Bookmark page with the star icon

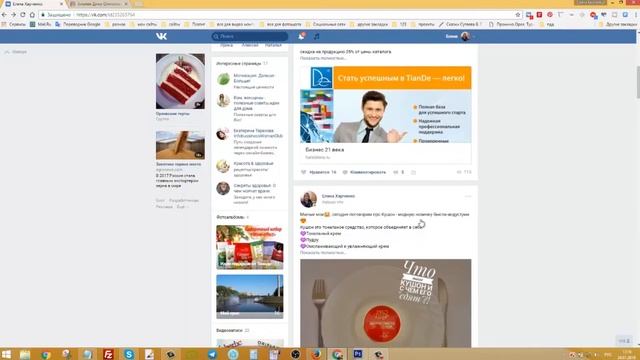(518, 15)
